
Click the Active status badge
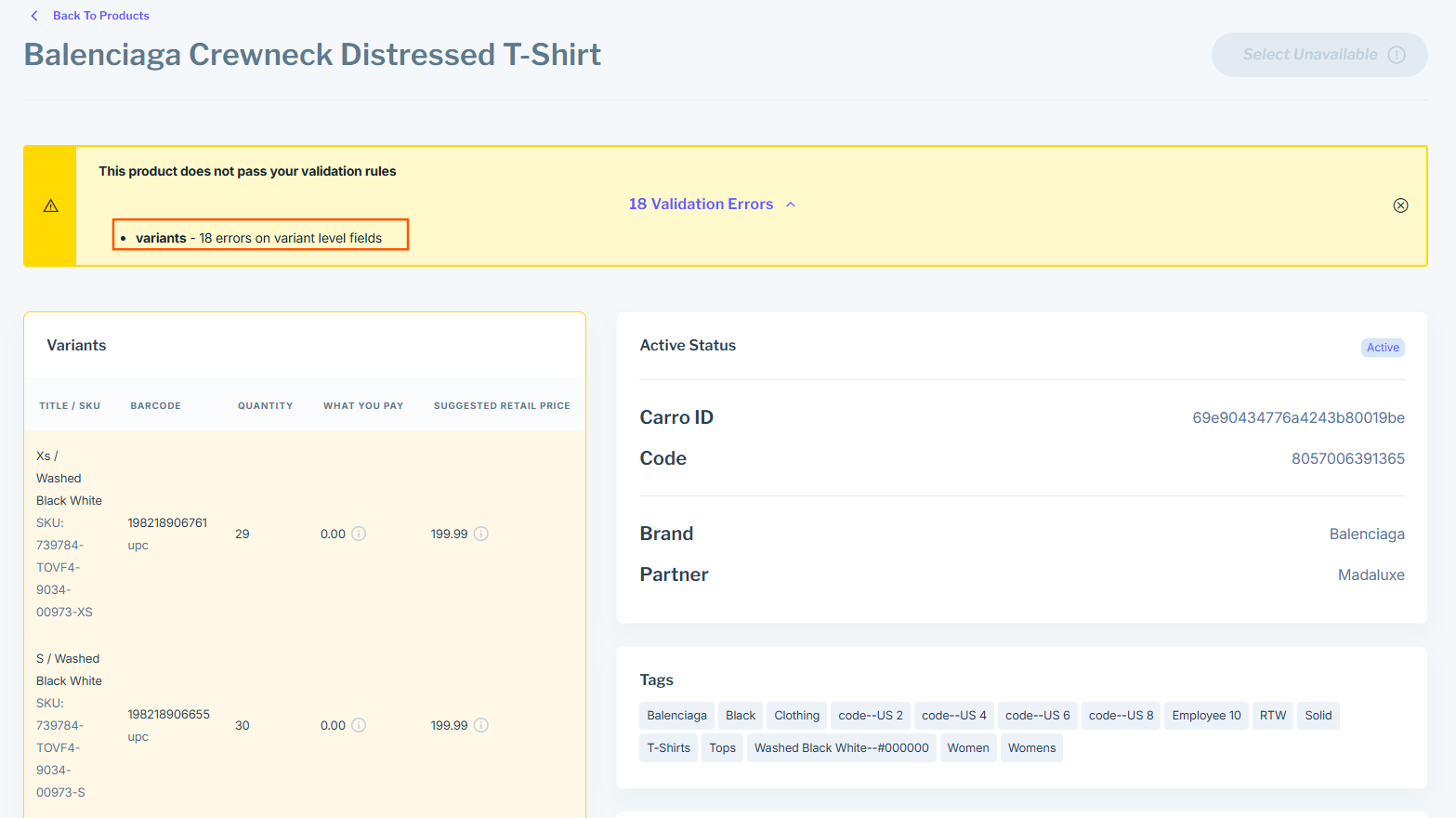(1383, 348)
